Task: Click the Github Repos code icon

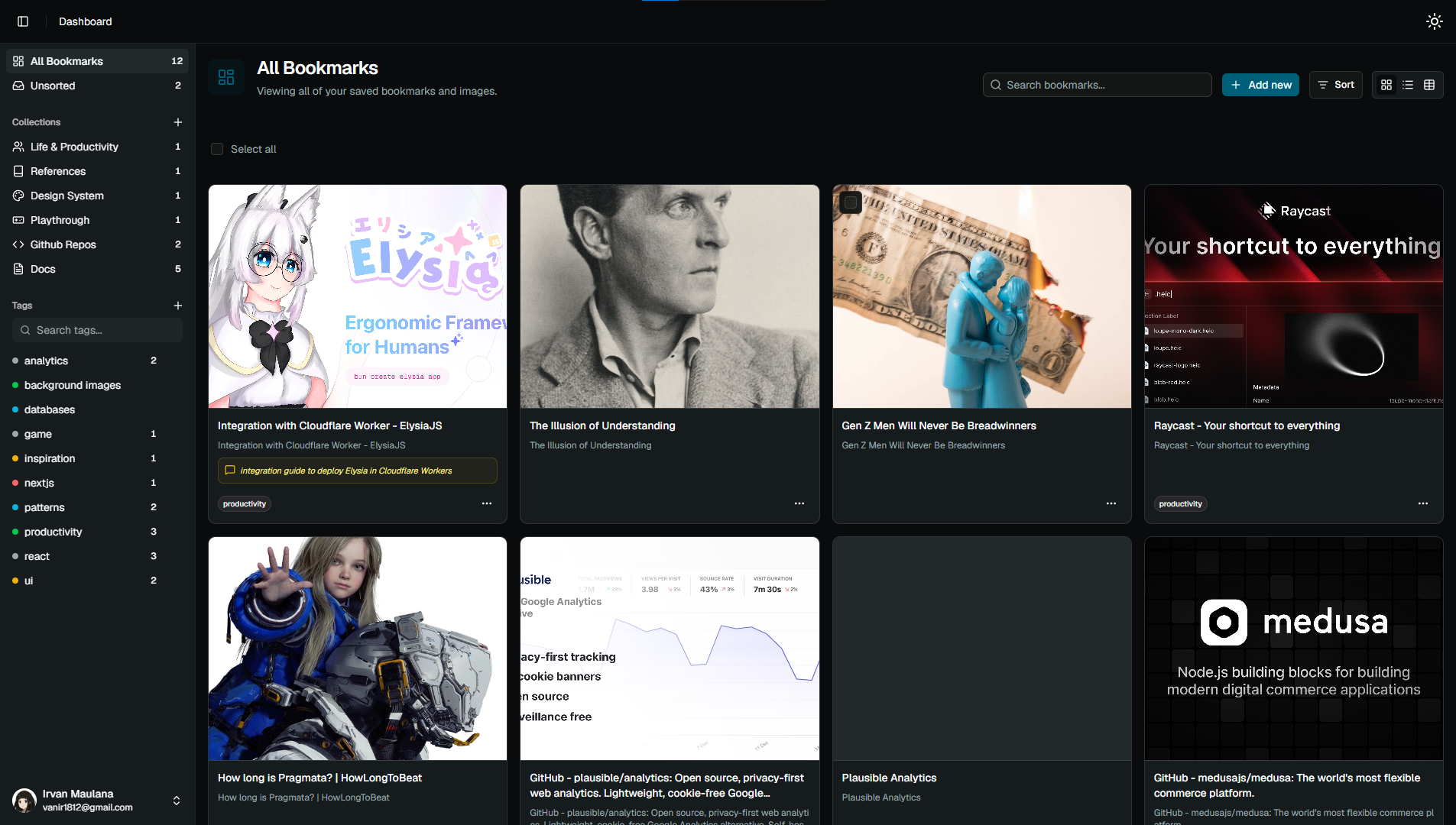Action: click(18, 244)
